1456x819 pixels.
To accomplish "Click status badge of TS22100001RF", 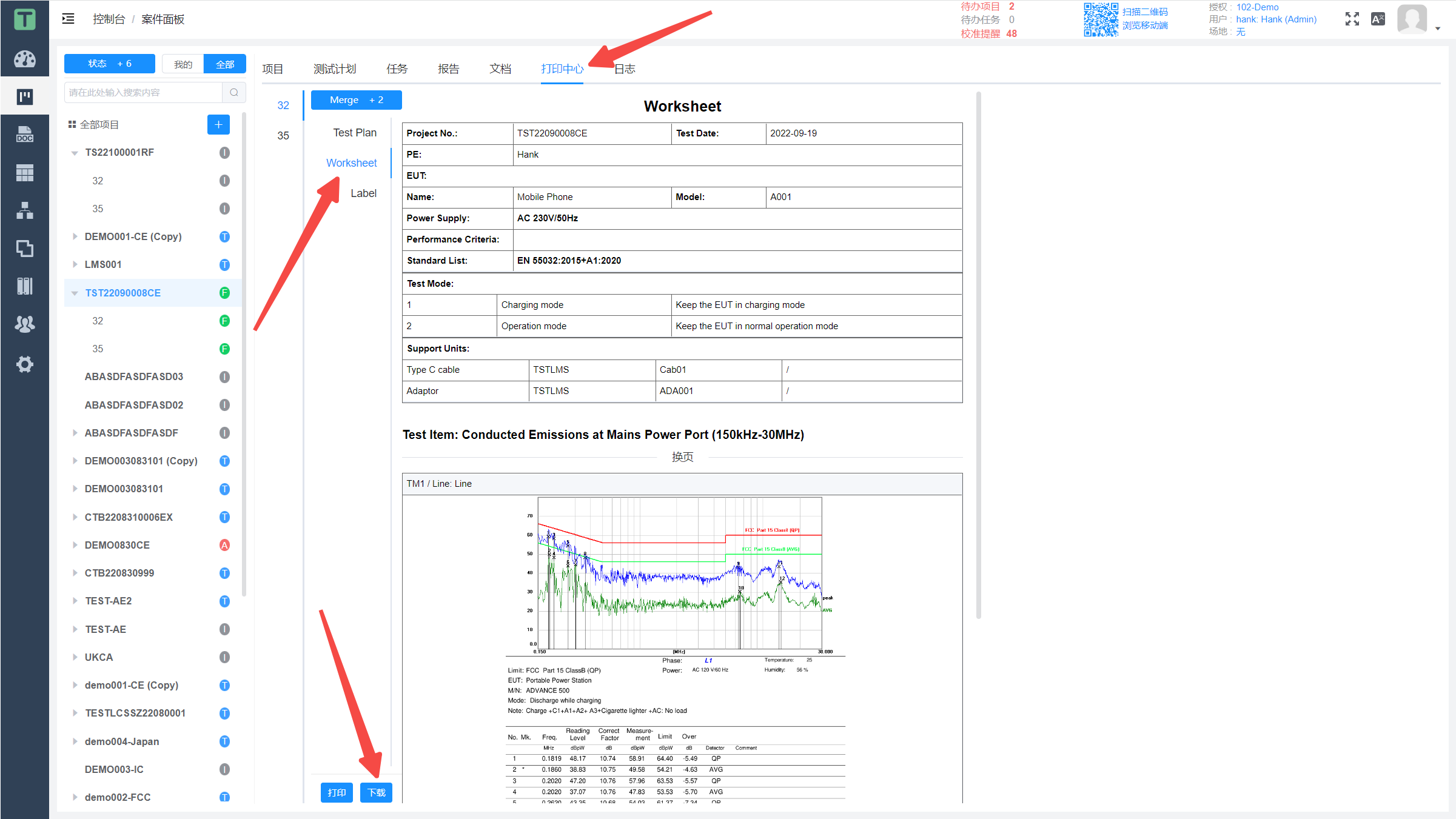I will click(x=224, y=153).
